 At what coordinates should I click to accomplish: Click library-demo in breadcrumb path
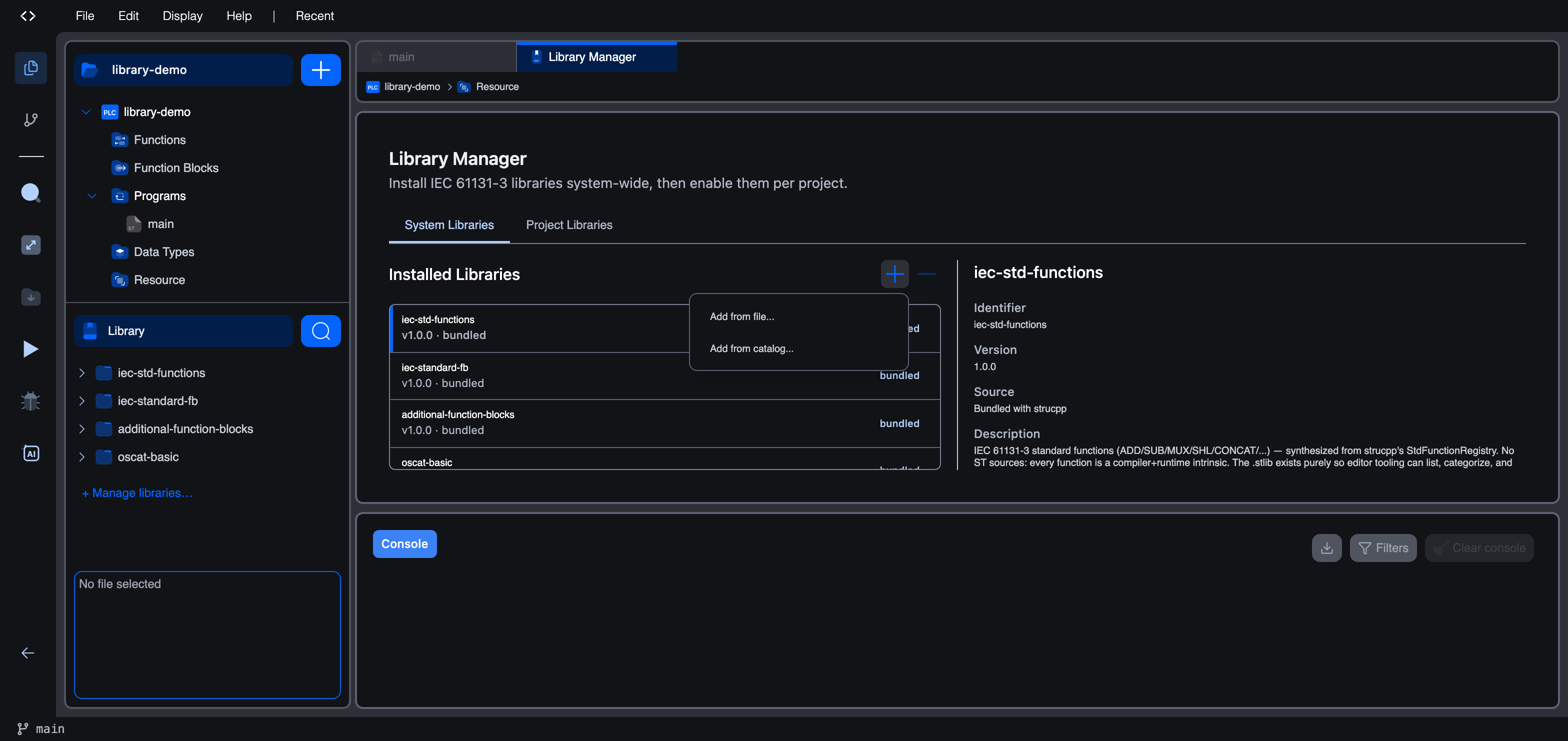coord(412,87)
